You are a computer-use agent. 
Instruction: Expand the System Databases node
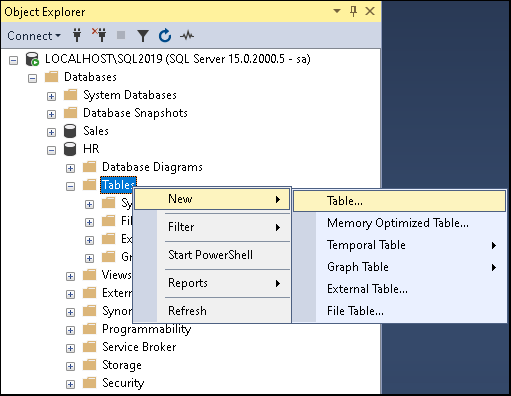click(51, 96)
